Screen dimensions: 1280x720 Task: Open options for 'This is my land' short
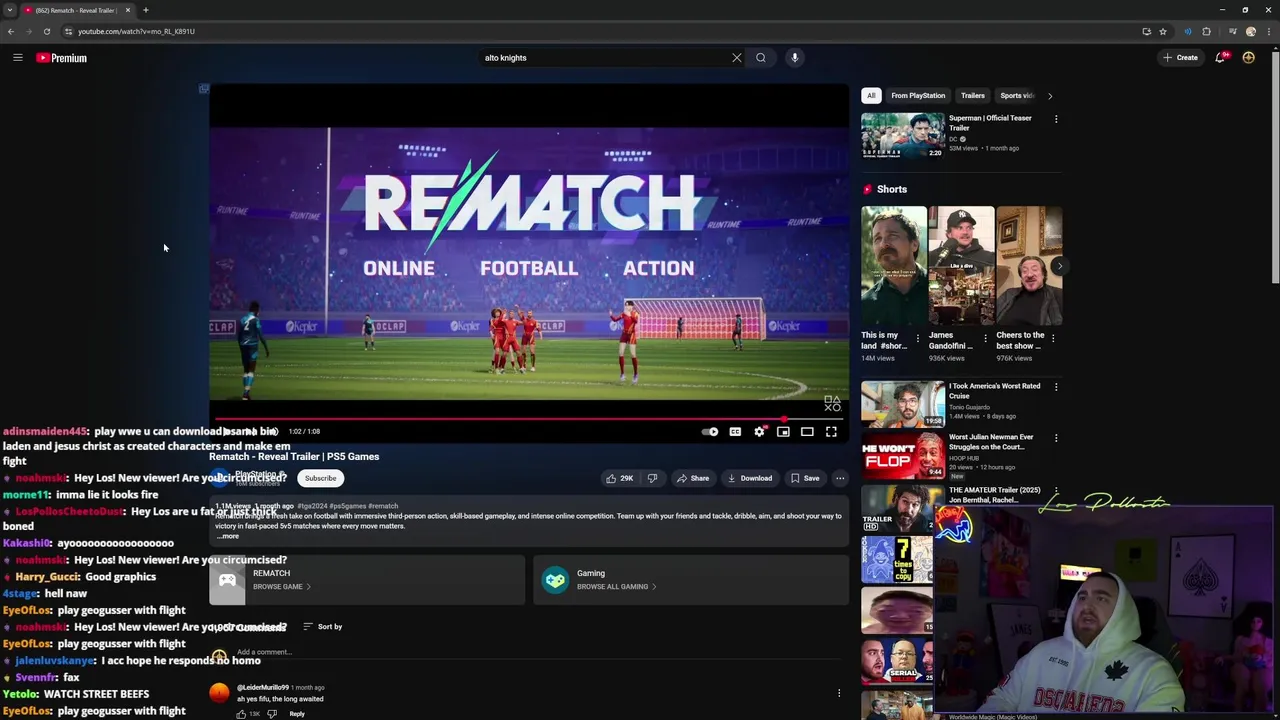(x=918, y=339)
